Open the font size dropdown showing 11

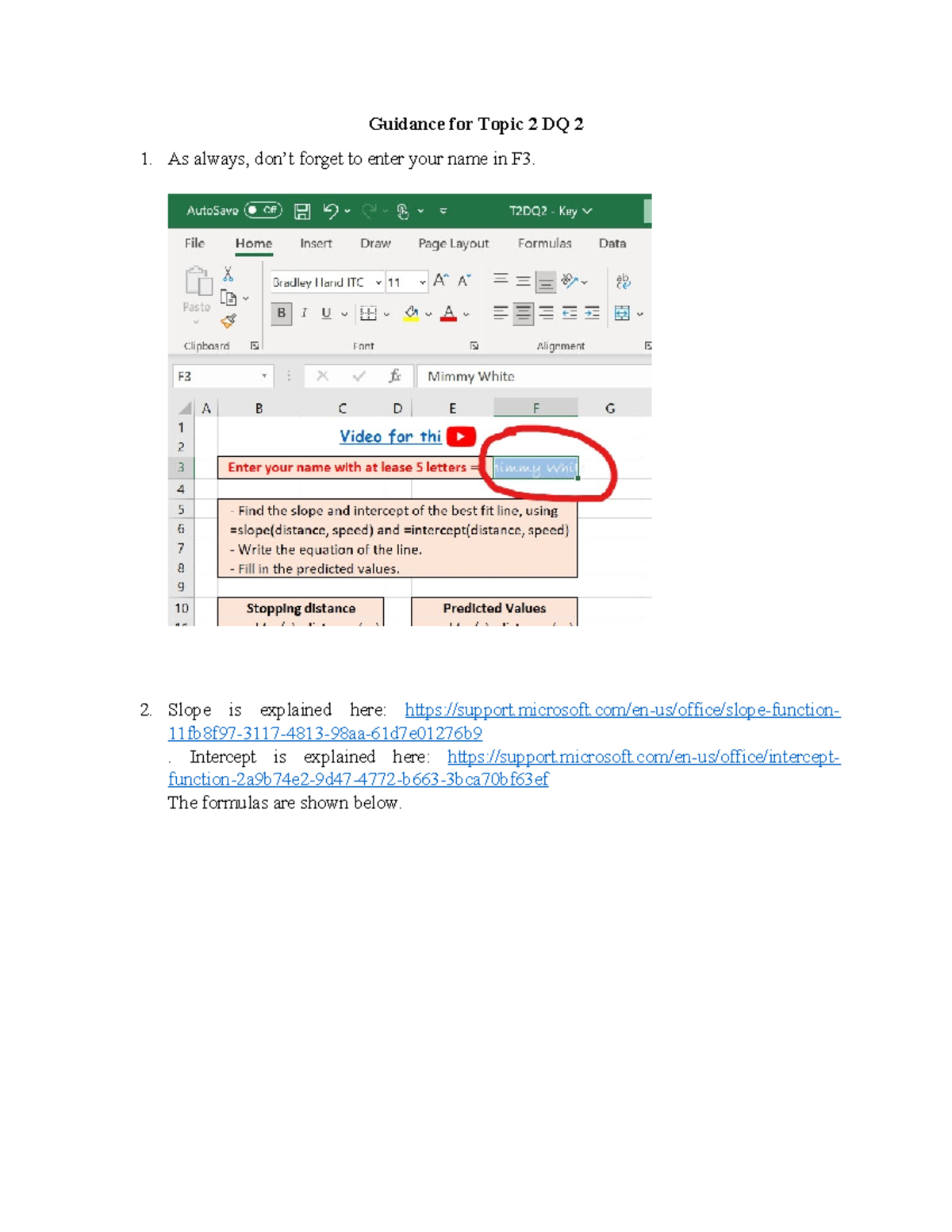pos(422,282)
